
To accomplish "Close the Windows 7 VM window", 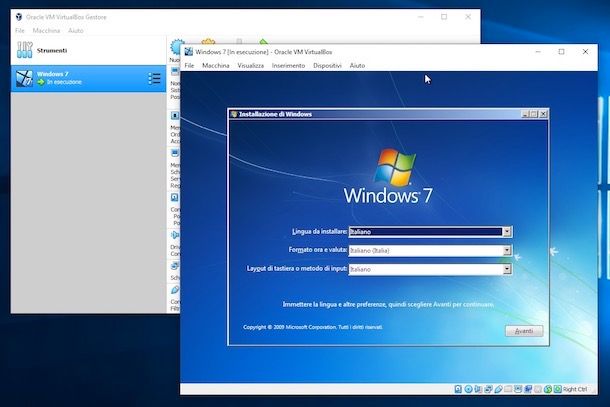I will pos(585,52).
